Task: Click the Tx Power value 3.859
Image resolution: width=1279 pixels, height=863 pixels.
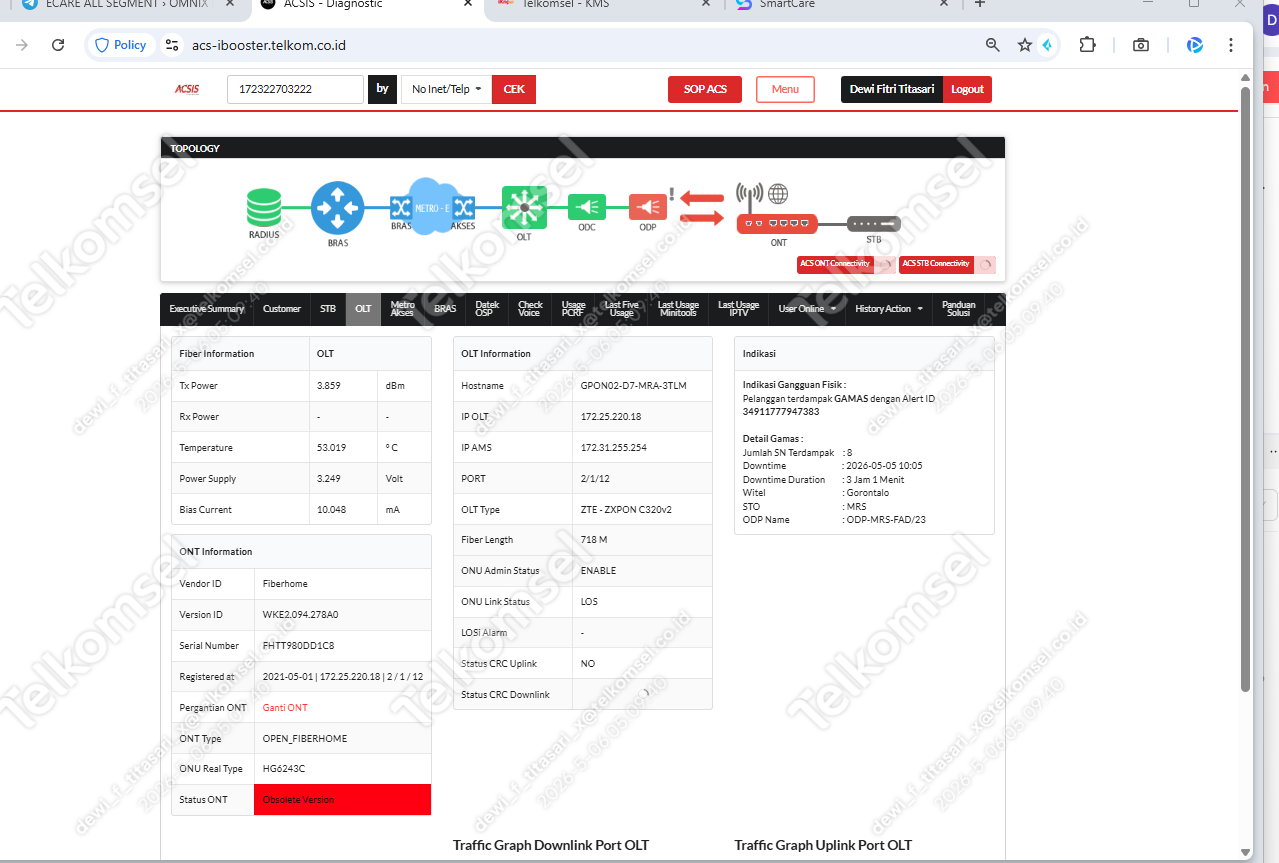Action: [329, 385]
